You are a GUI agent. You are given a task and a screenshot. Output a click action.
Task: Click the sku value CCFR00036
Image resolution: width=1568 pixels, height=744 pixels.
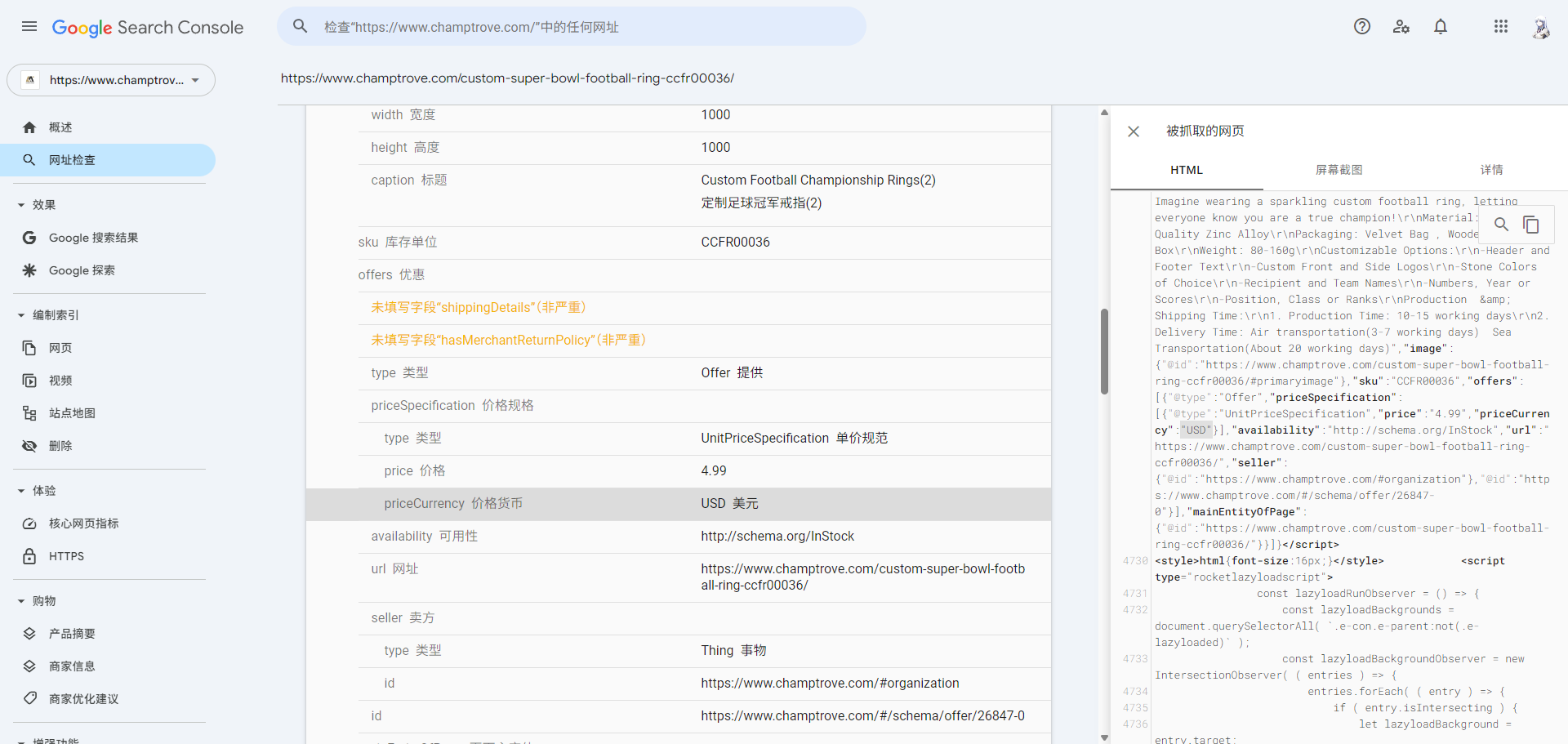coord(735,243)
